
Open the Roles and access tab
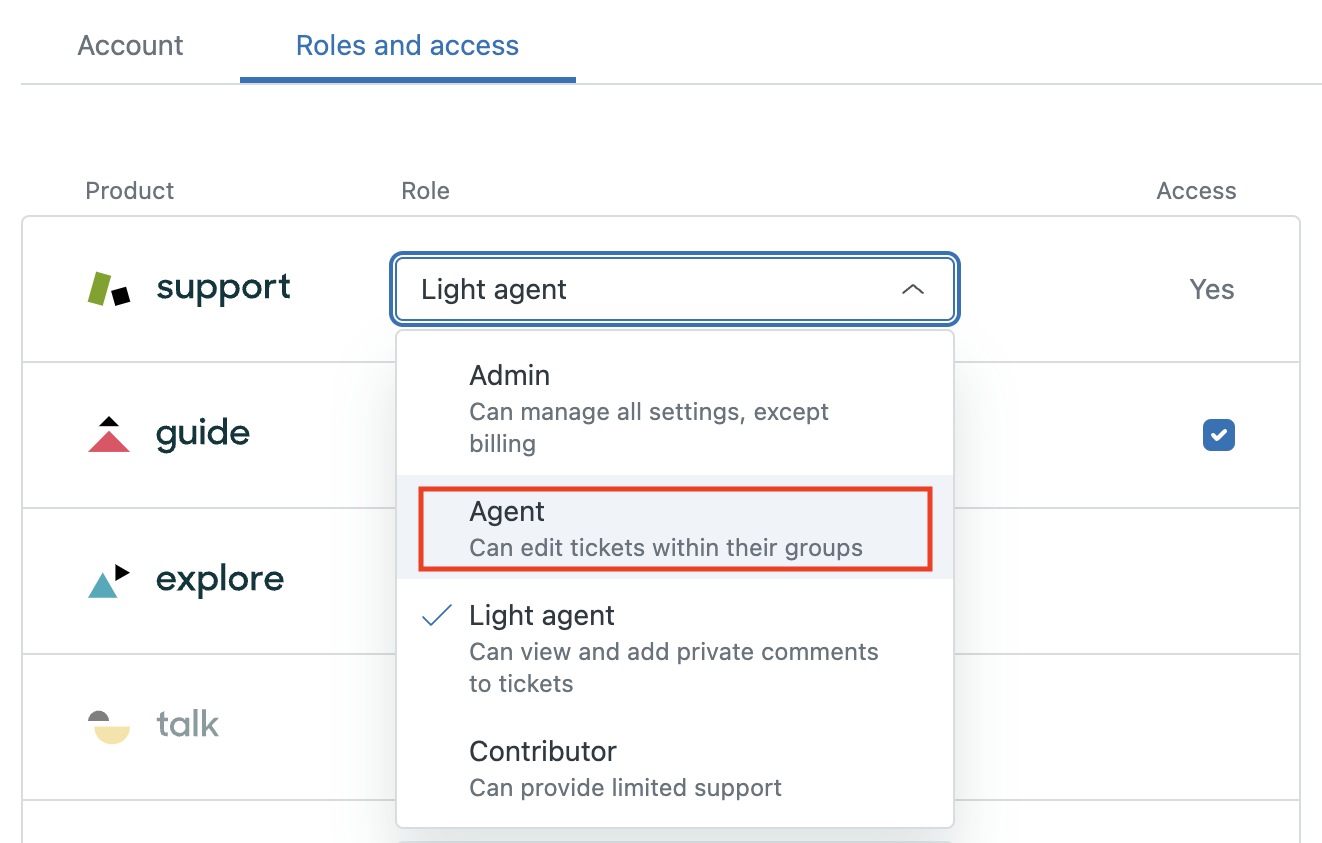coord(407,46)
